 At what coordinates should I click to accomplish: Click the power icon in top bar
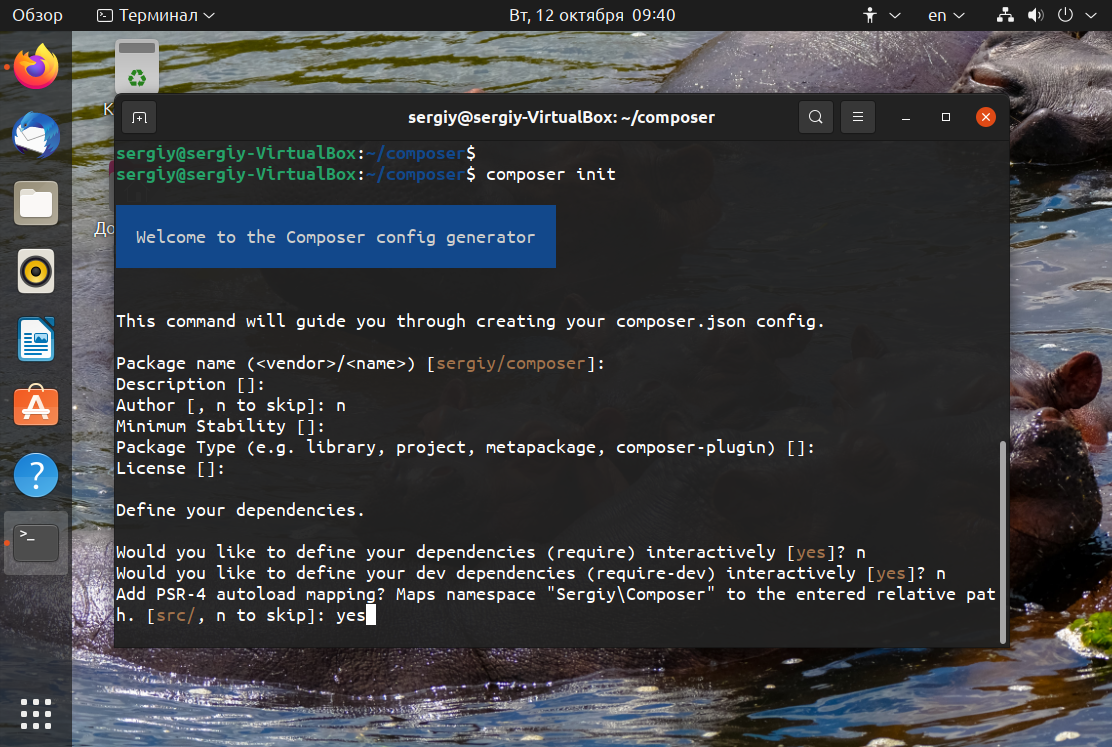1065,15
